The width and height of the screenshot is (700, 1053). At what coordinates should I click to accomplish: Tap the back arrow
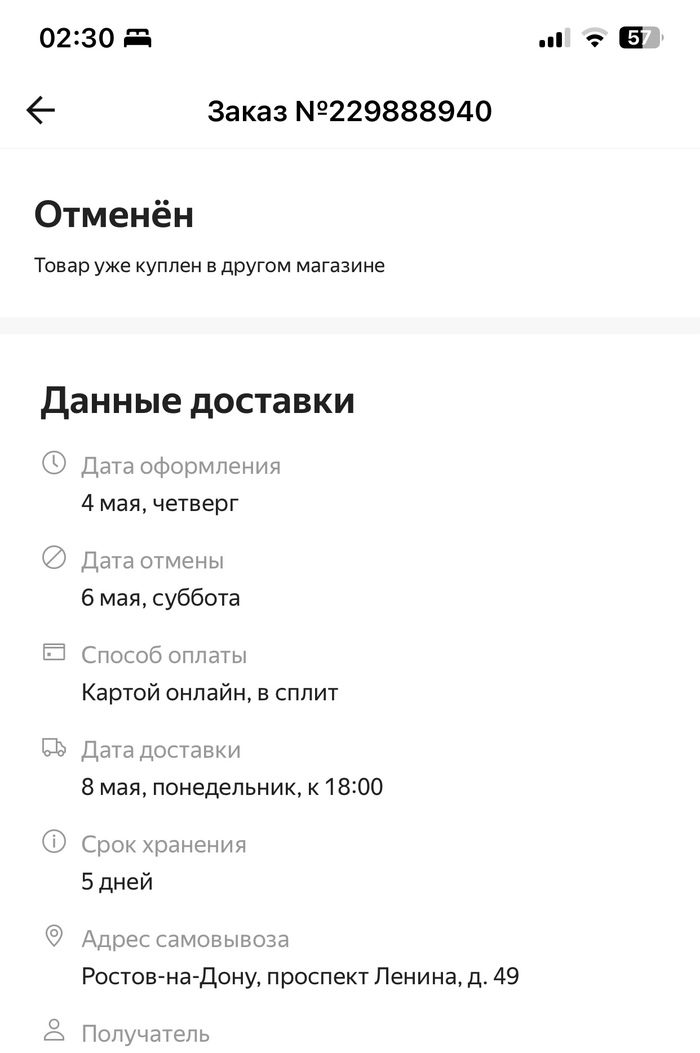point(41,110)
